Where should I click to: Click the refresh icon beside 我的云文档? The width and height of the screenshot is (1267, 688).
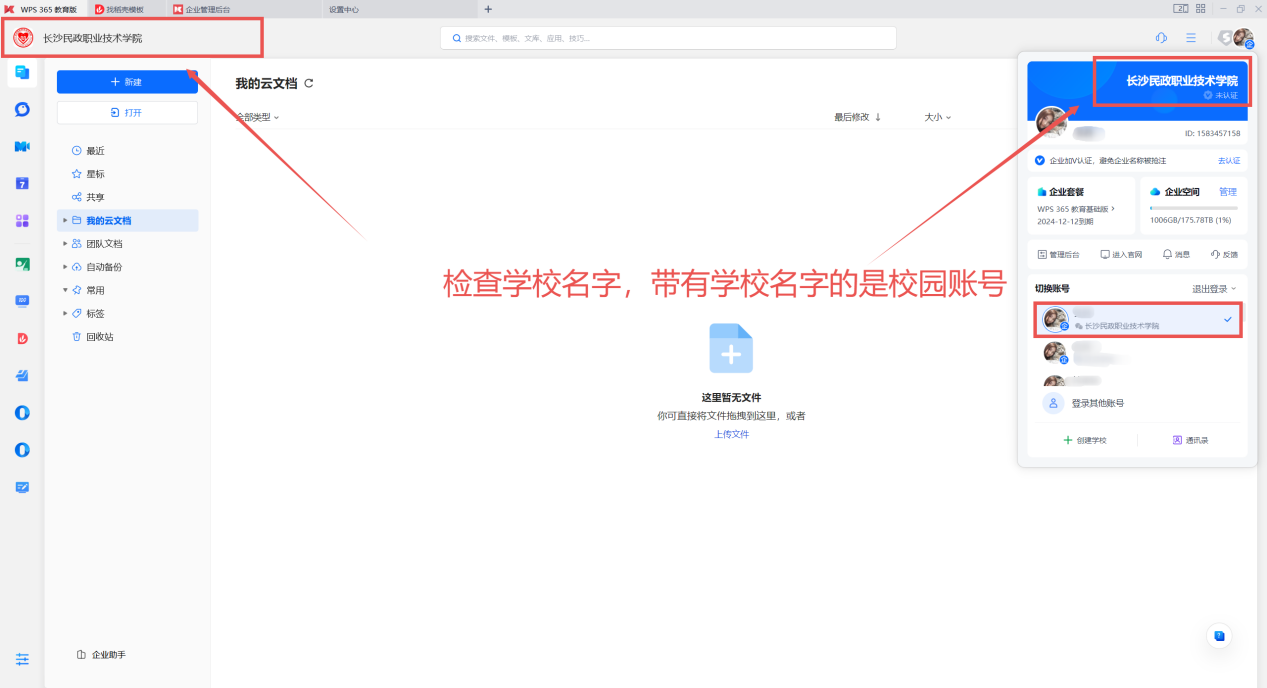tap(309, 83)
